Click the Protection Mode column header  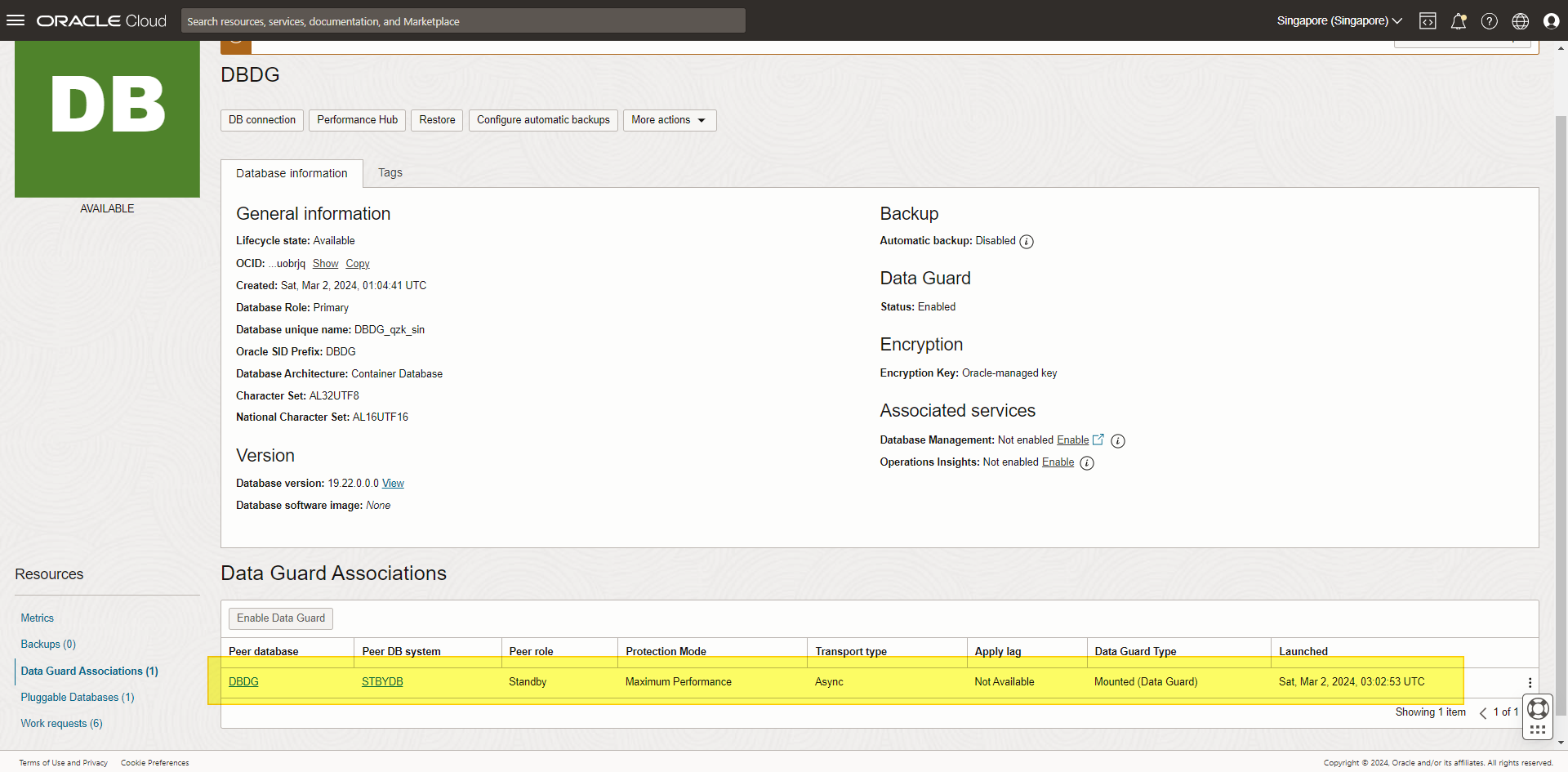pyautogui.click(x=666, y=652)
